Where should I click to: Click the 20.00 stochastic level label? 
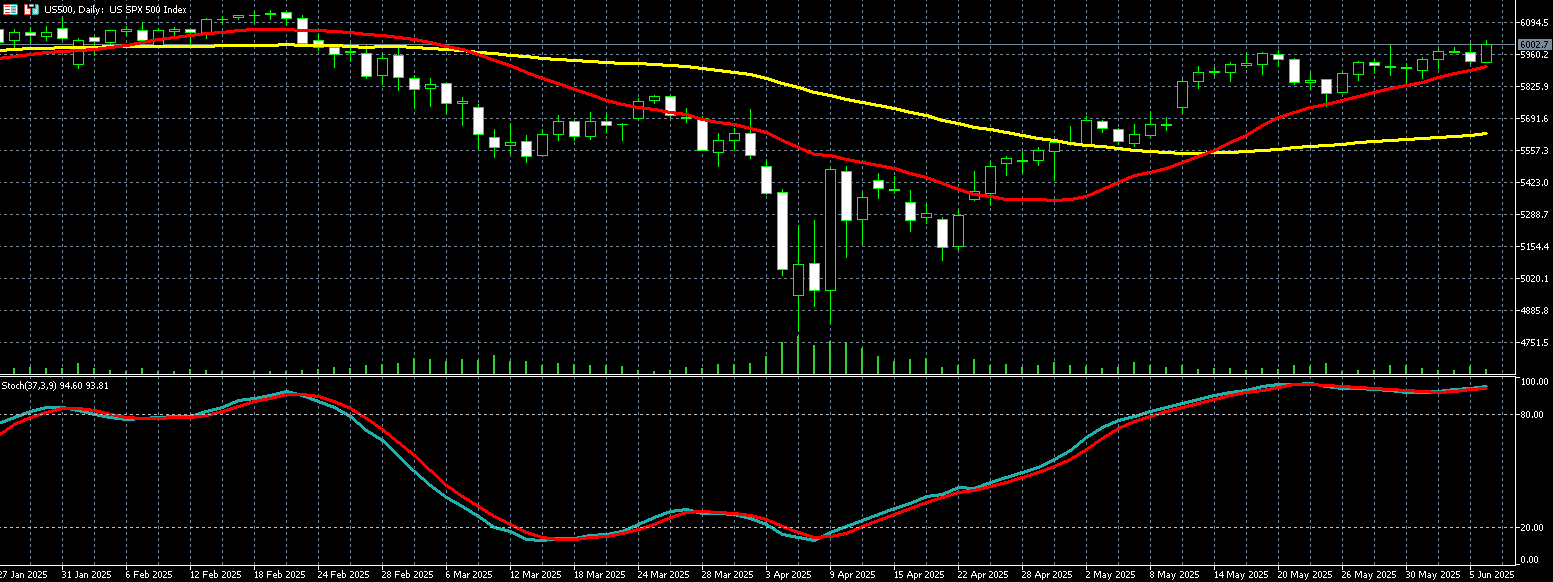pyautogui.click(x=1532, y=527)
